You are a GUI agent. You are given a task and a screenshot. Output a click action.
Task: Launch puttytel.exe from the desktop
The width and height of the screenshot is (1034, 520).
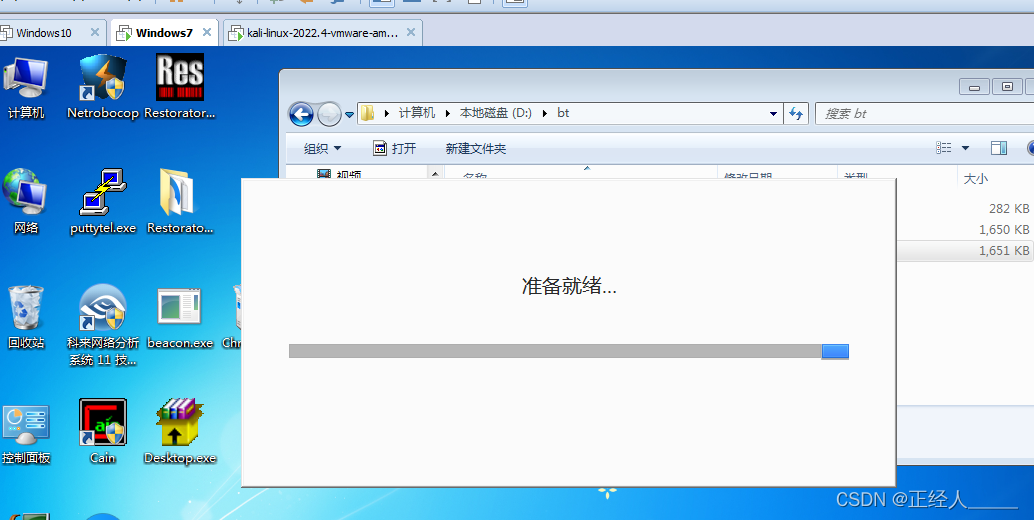(103, 201)
